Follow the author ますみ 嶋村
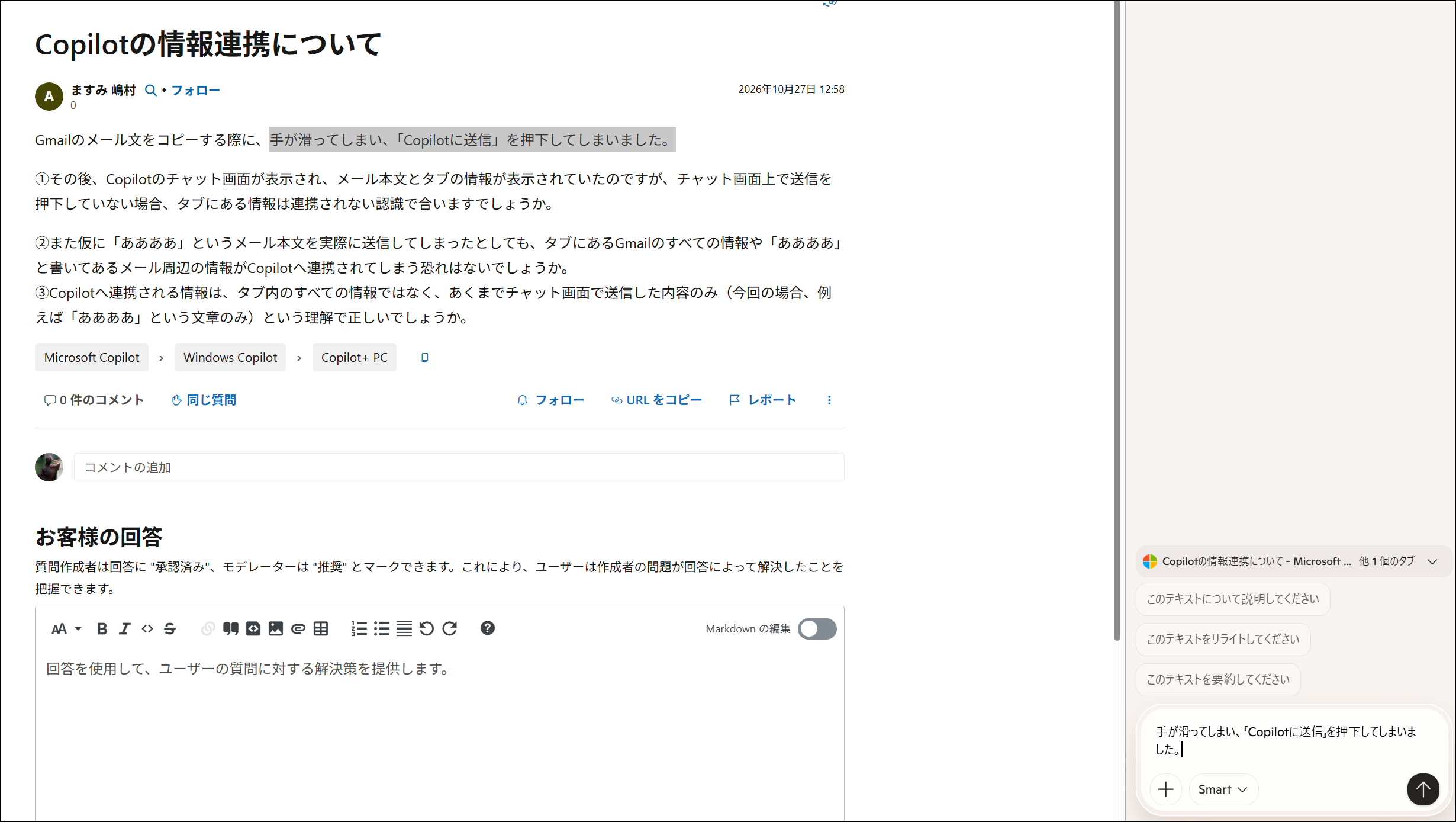The height and width of the screenshot is (822, 1456). [195, 91]
